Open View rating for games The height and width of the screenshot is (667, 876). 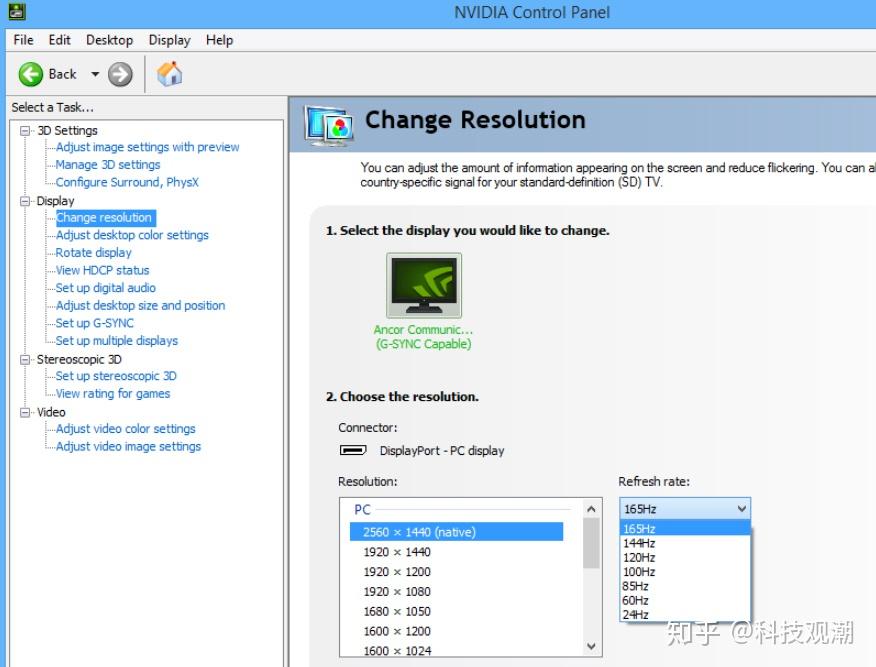[x=113, y=394]
